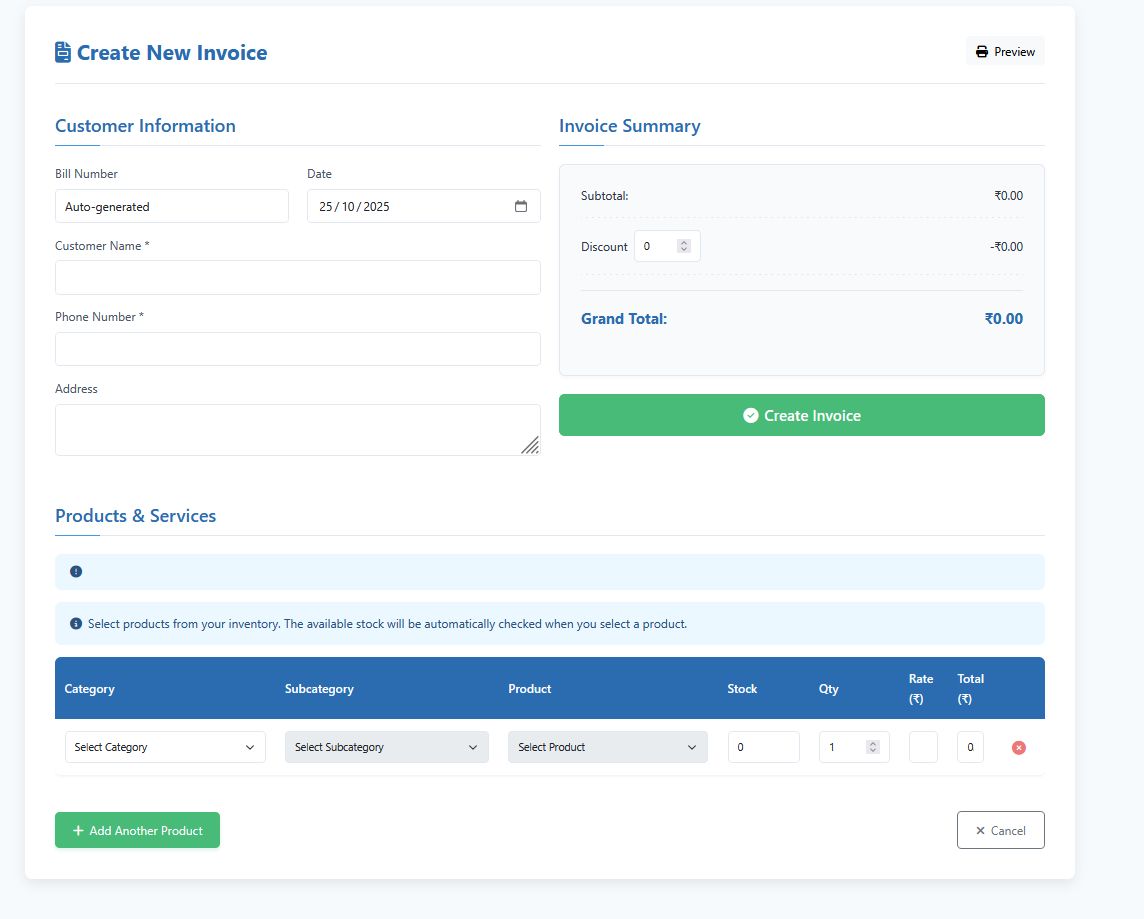Click the X icon inside the Cancel button

tap(980, 830)
